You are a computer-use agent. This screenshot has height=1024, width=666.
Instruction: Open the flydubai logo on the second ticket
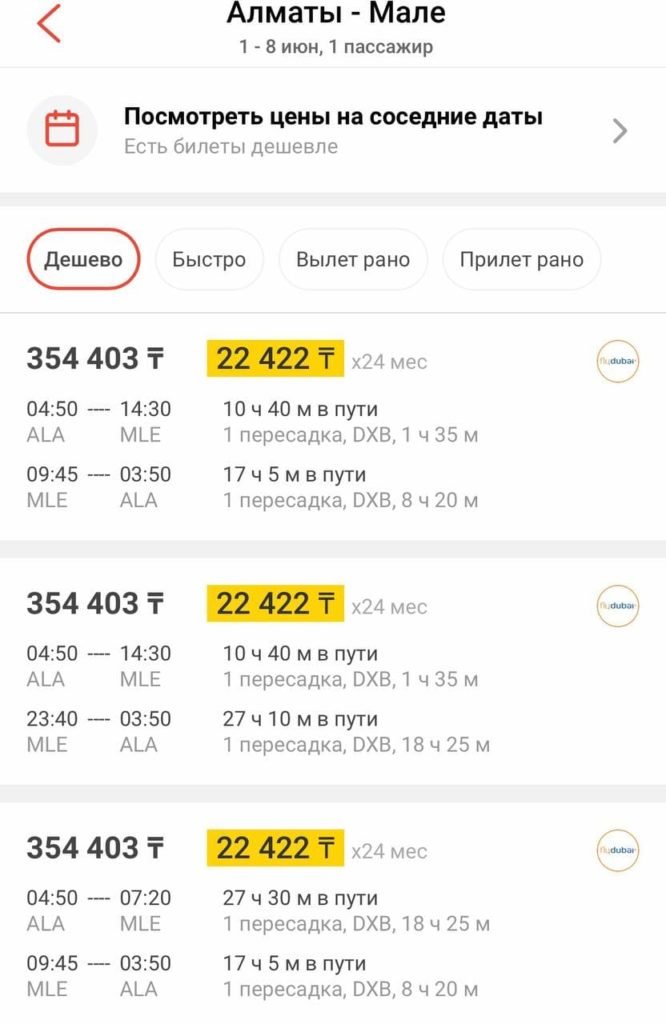pyautogui.click(x=617, y=606)
